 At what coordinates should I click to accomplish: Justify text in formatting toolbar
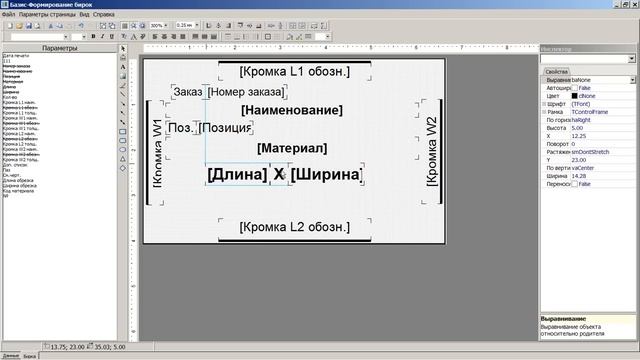[183, 37]
